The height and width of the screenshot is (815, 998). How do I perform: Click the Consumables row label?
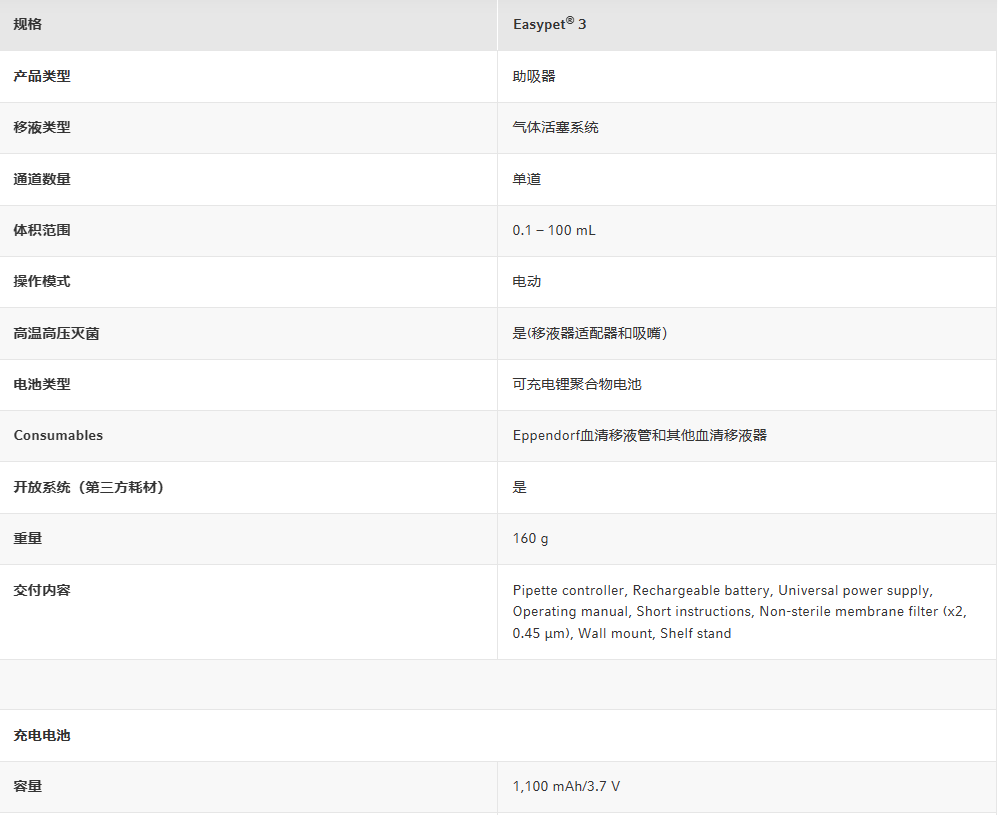point(58,436)
